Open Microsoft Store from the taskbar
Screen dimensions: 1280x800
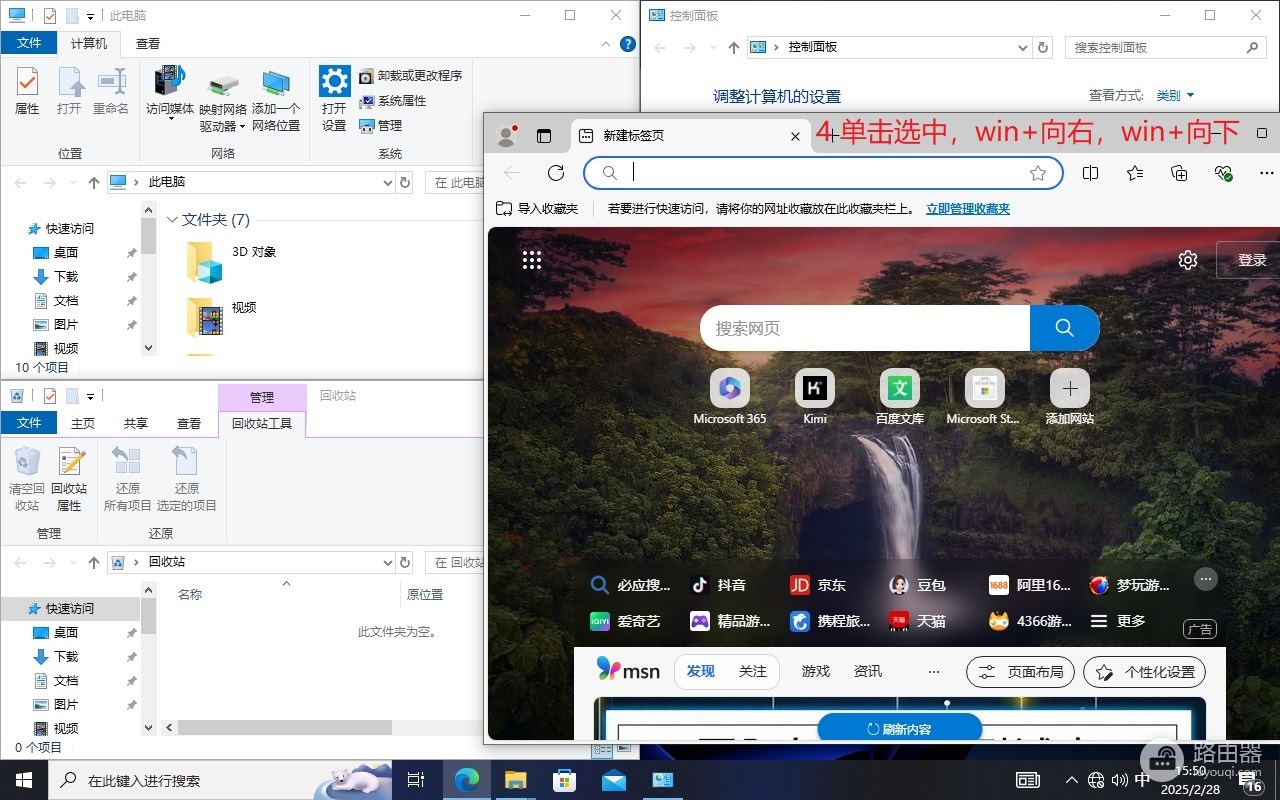tap(564, 780)
